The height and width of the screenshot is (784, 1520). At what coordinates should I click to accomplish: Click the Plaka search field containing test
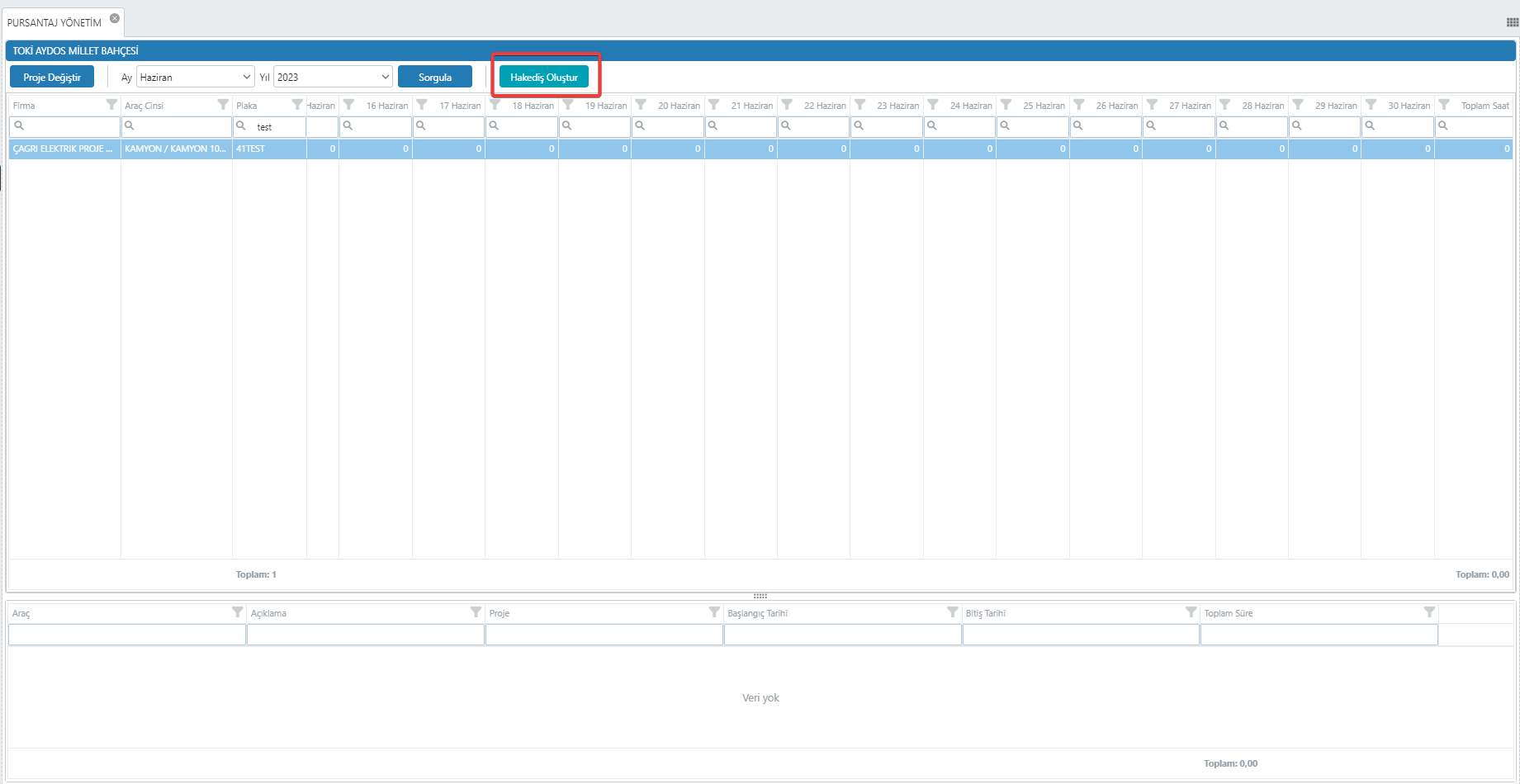[277, 127]
